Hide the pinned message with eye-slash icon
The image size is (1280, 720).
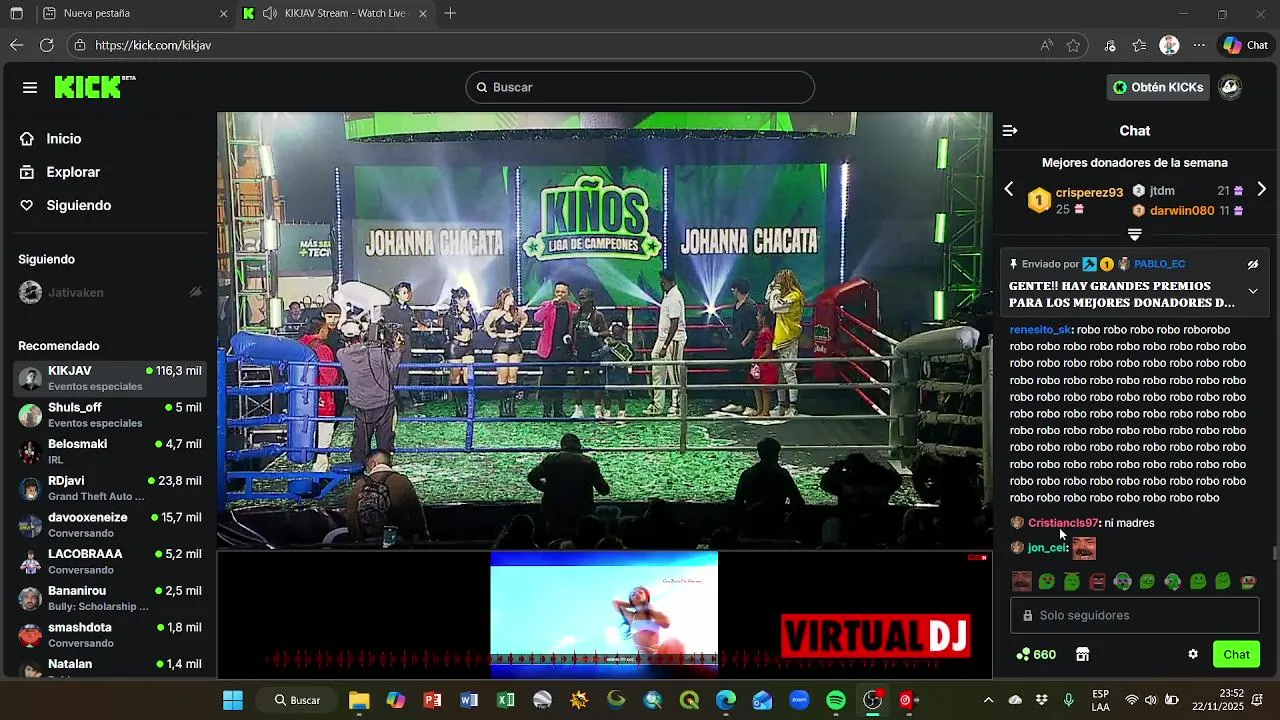(x=1253, y=264)
